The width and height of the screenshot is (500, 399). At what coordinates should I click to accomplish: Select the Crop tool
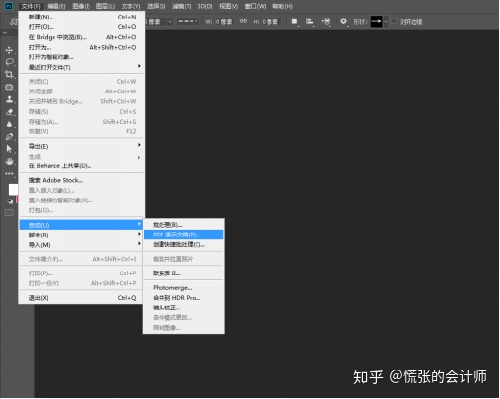coord(9,74)
